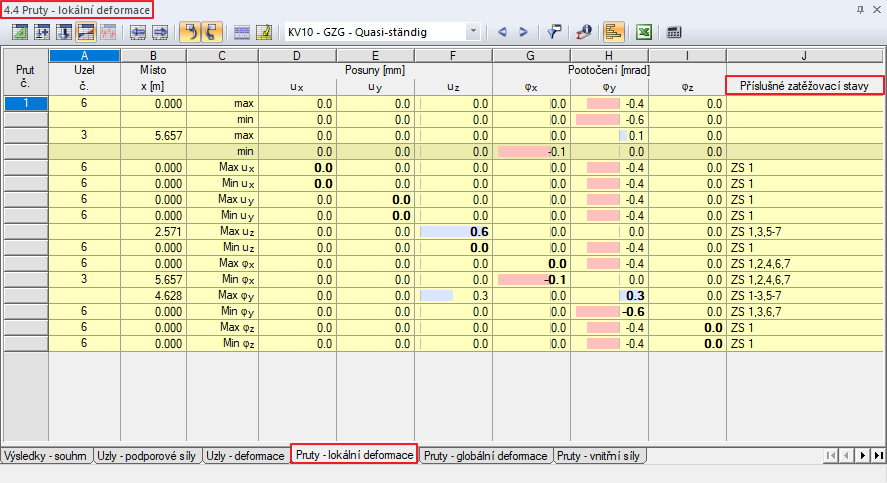The height and width of the screenshot is (483, 887).
Task: Export table to Excel
Action: click(x=644, y=32)
